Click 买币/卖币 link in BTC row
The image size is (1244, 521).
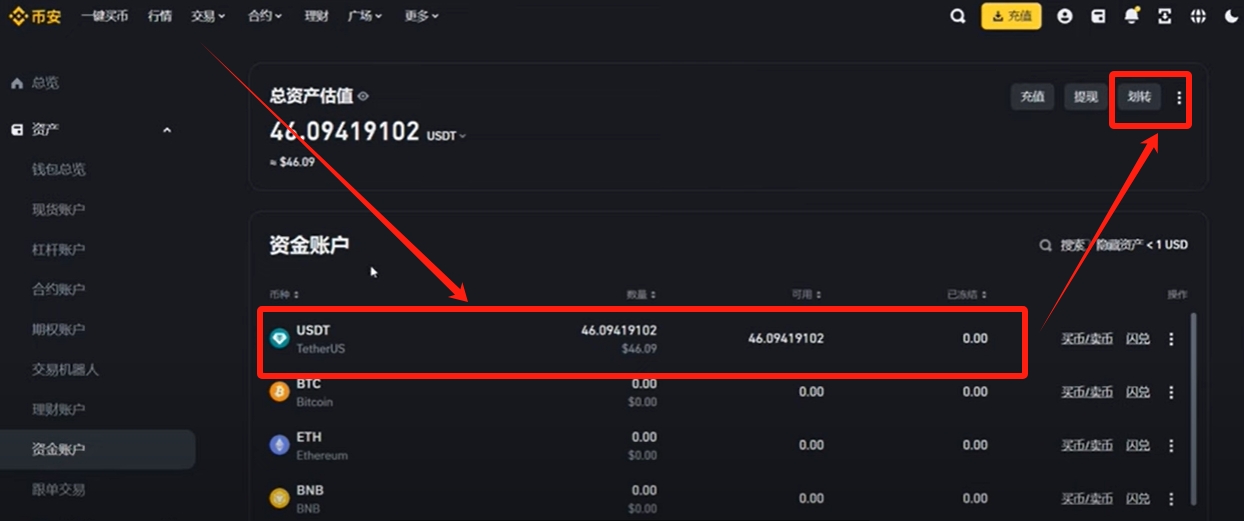(1087, 392)
